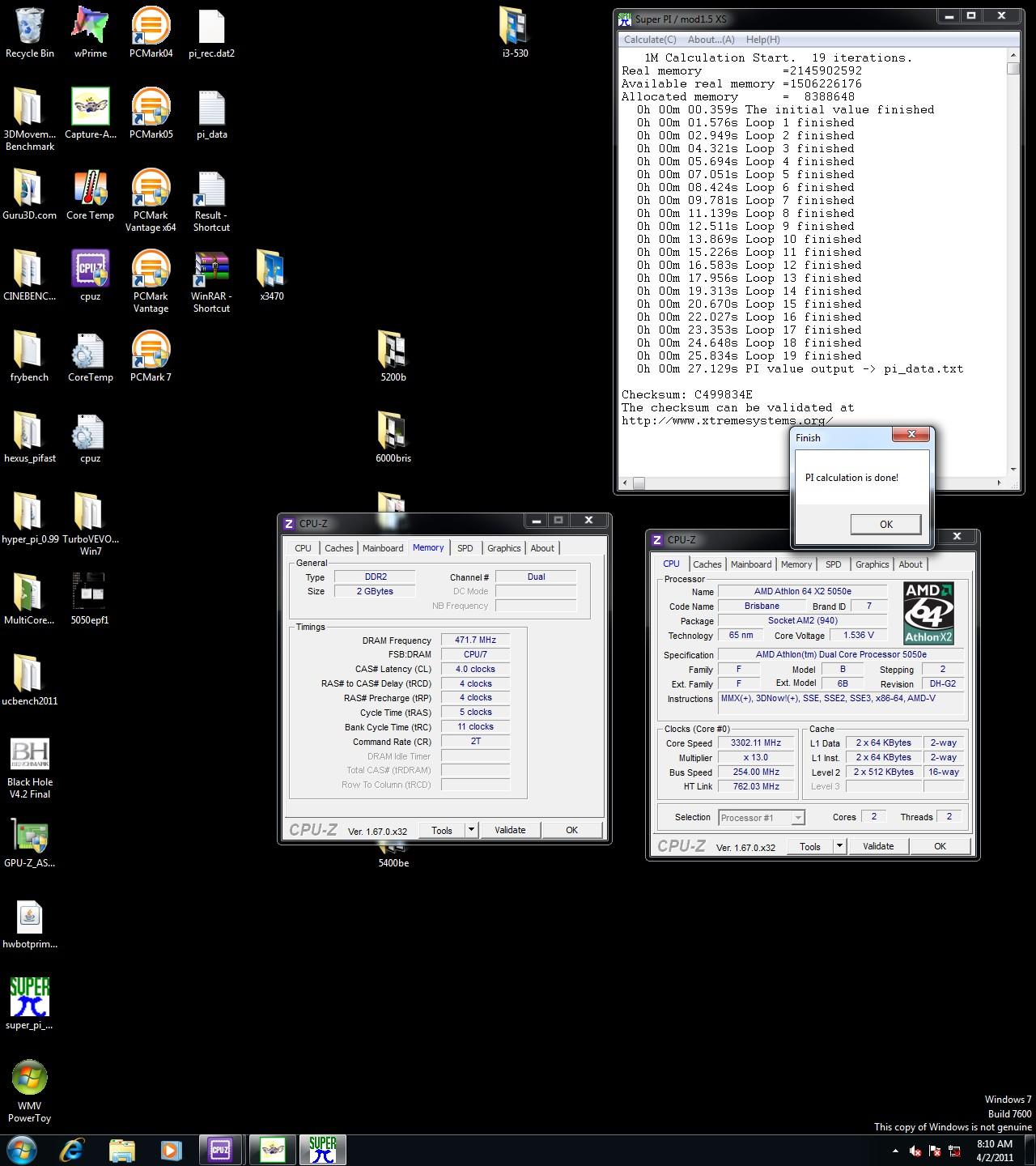Open the Guru3D.com folder
1036x1166 pixels.
click(30, 194)
